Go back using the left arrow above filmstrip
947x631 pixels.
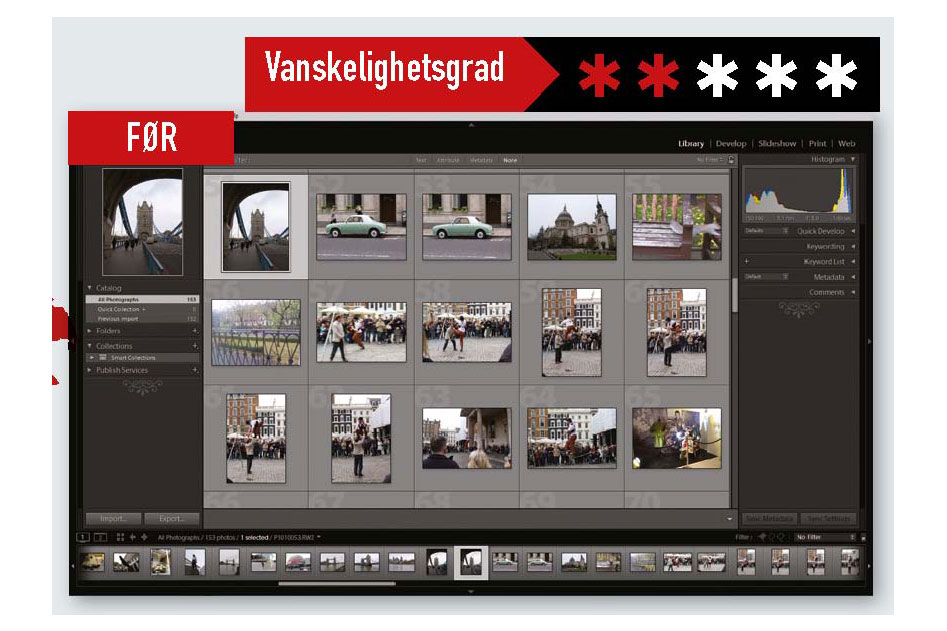coord(133,537)
